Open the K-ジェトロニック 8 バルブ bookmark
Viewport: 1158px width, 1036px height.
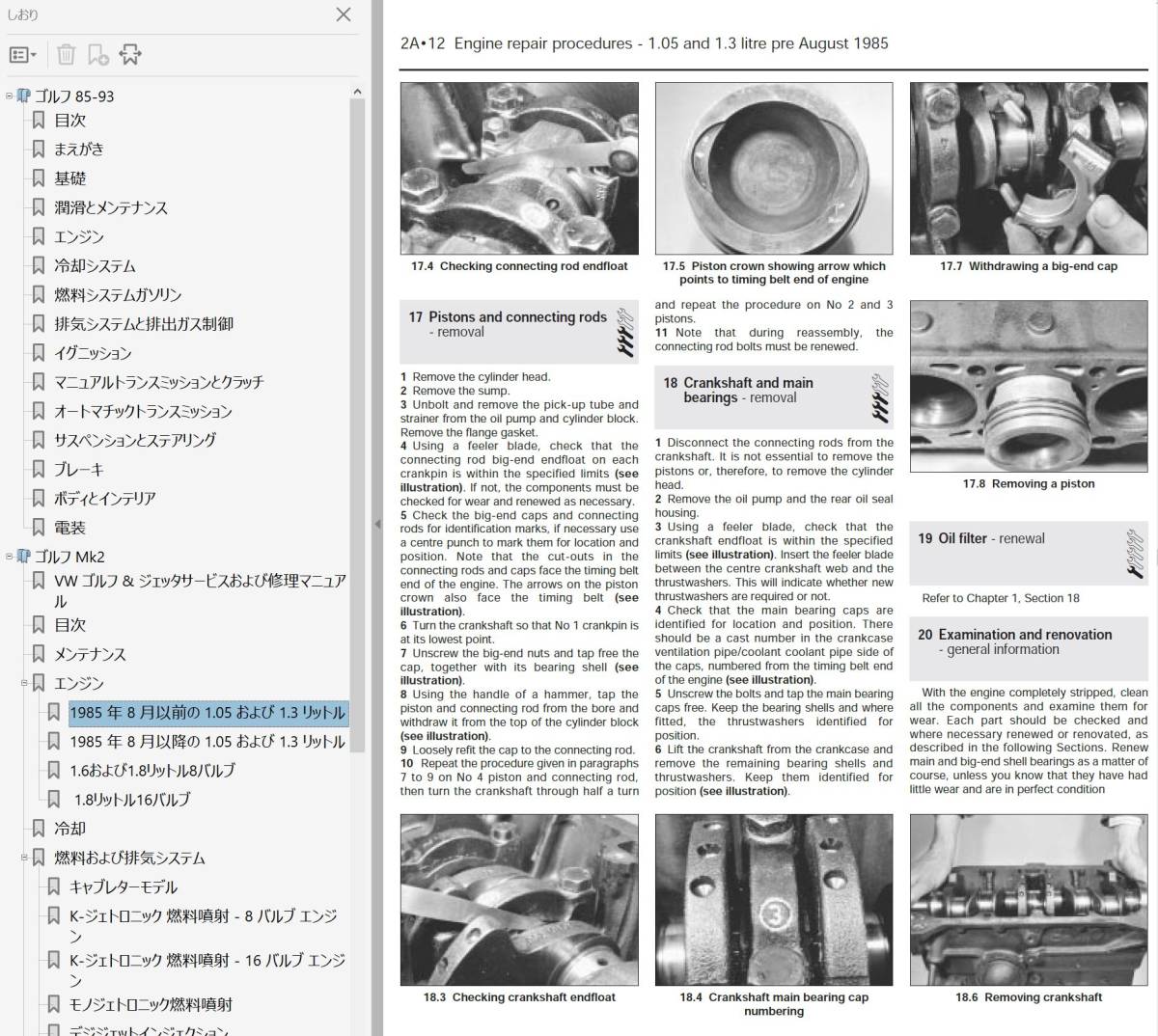pos(204,925)
